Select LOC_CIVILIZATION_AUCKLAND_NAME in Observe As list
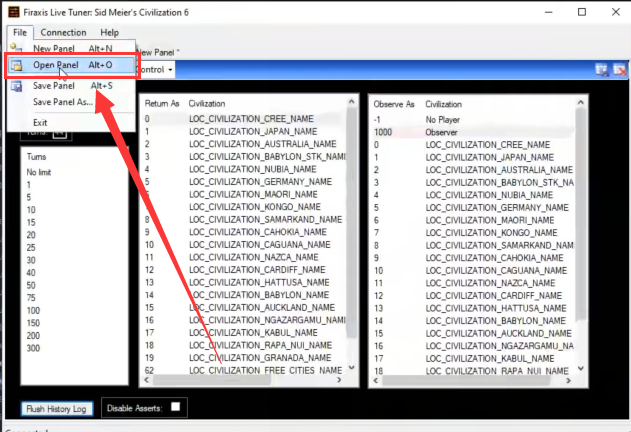The image size is (631, 432). [473, 333]
